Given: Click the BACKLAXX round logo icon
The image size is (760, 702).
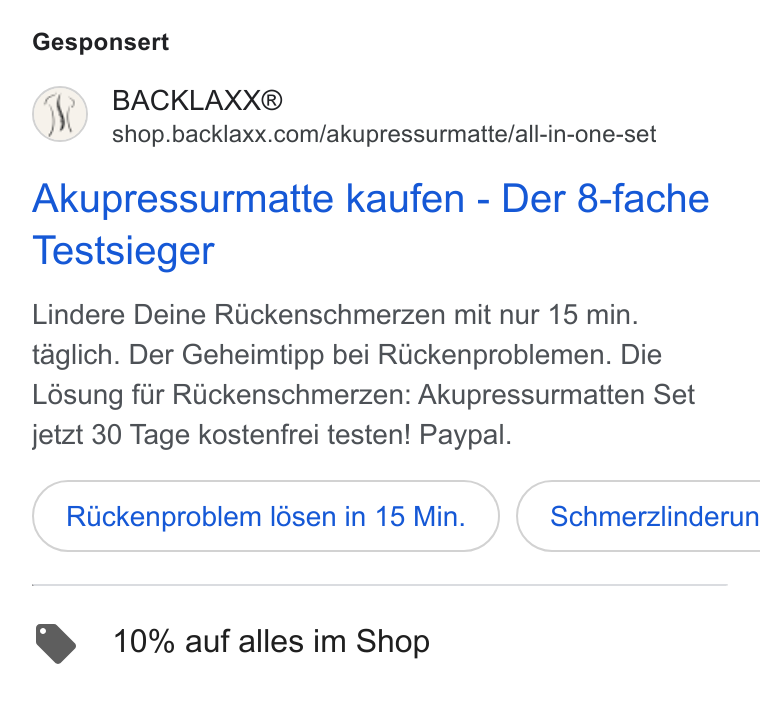Looking at the screenshot, I should tap(60, 114).
